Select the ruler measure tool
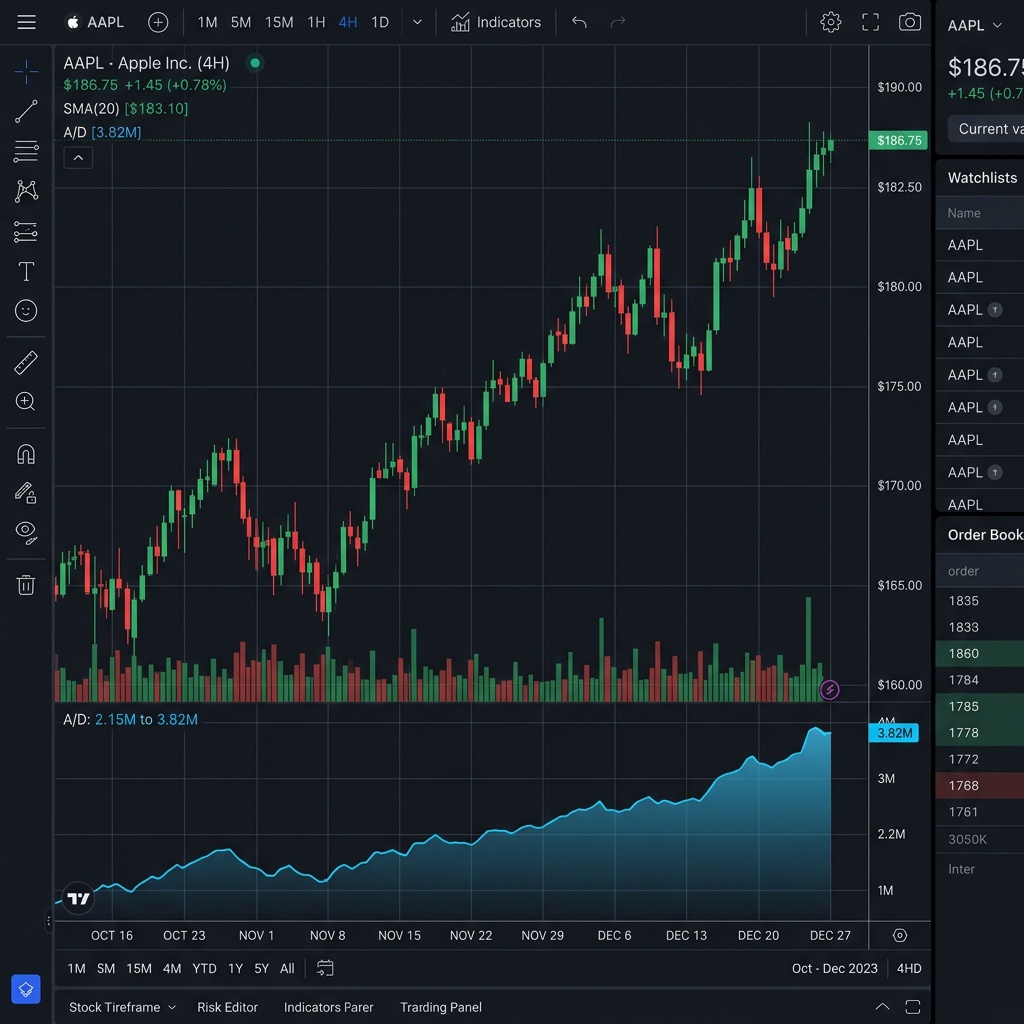 [x=26, y=362]
